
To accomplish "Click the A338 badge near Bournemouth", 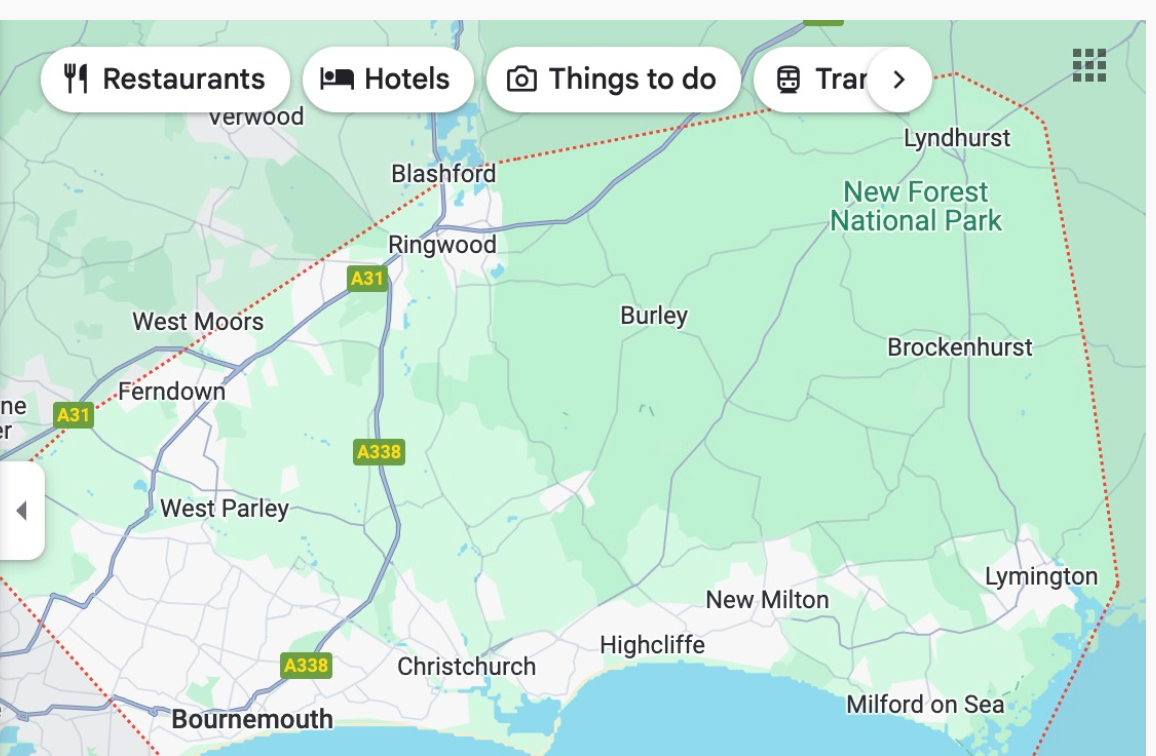I will (x=305, y=663).
